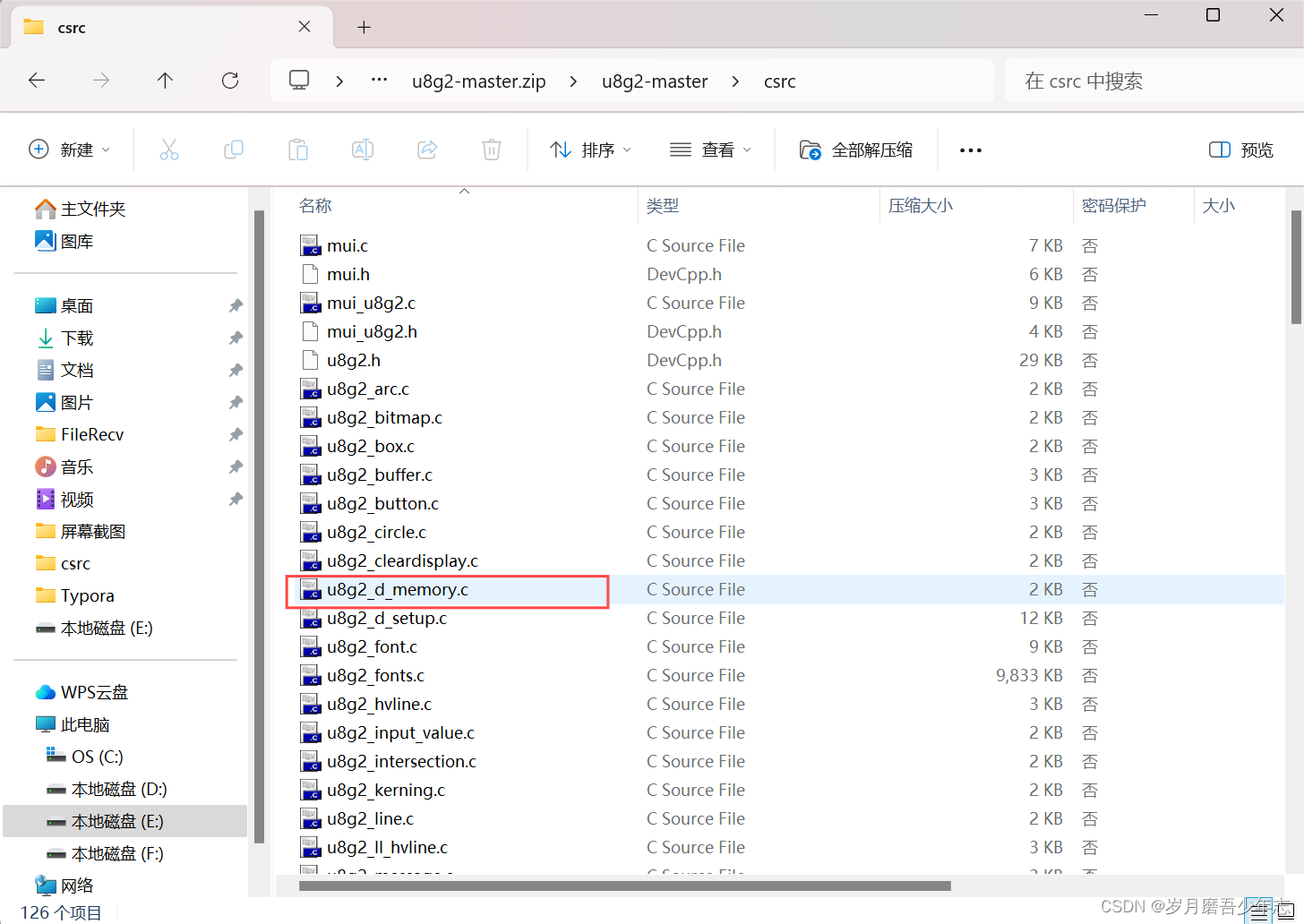Open a new tab with plus button
This screenshot has height=924, width=1304.
point(364,27)
